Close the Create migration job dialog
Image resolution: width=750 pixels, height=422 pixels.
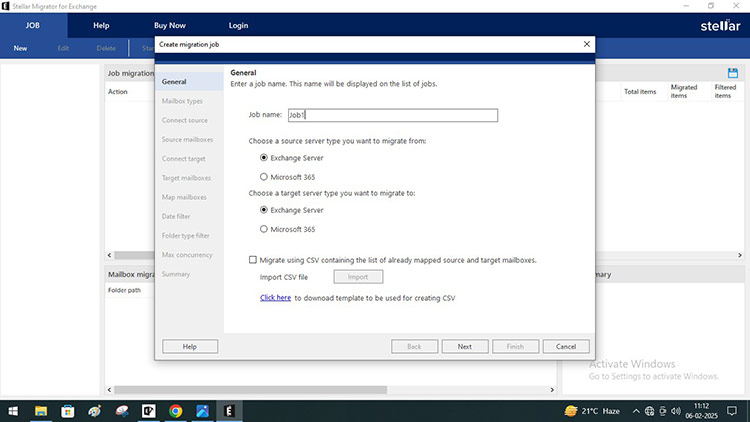point(586,45)
